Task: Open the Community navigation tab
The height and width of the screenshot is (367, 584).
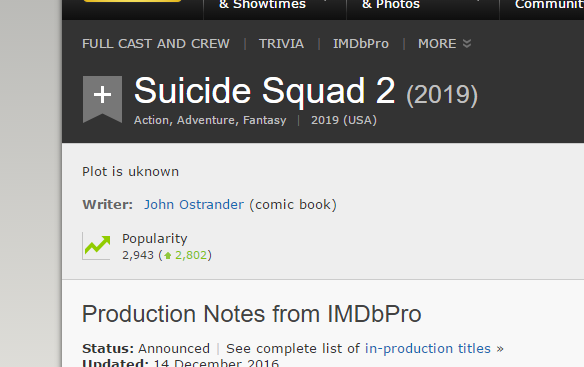Action: (x=549, y=5)
